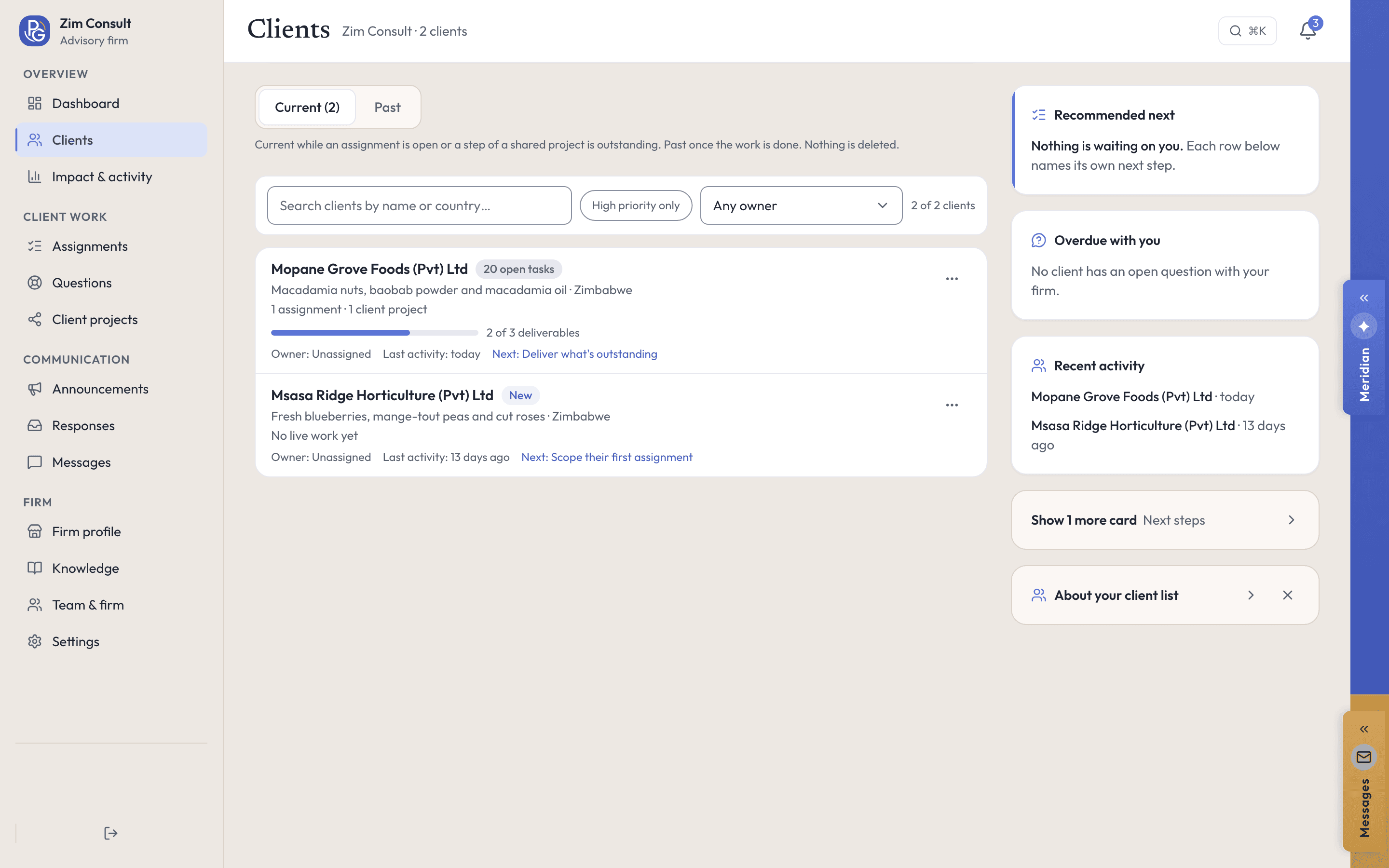Click the 2 of 3 deliverables progress bar
This screenshot has width=1389, height=868.
tap(374, 333)
